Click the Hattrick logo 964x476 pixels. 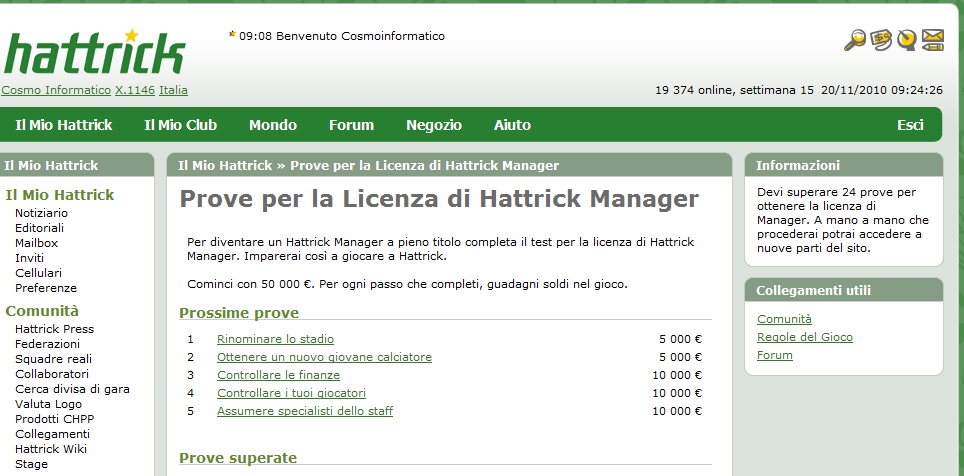pyautogui.click(x=94, y=52)
